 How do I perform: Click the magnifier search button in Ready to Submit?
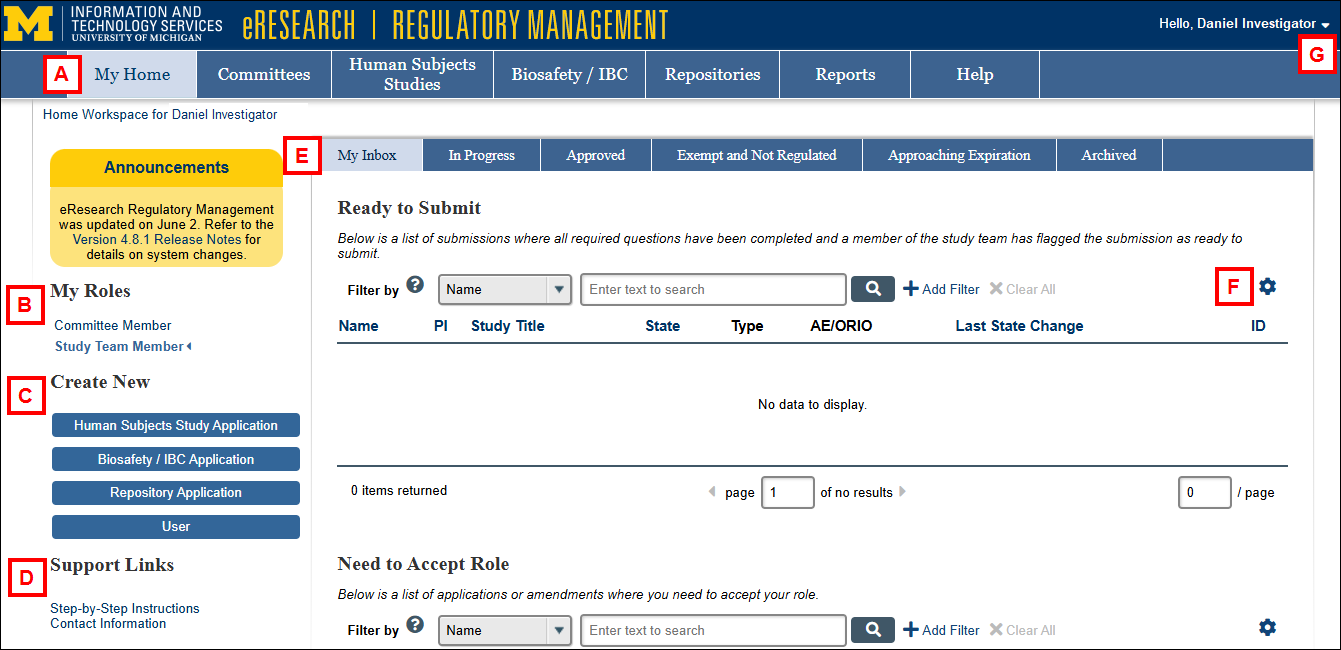coord(872,289)
